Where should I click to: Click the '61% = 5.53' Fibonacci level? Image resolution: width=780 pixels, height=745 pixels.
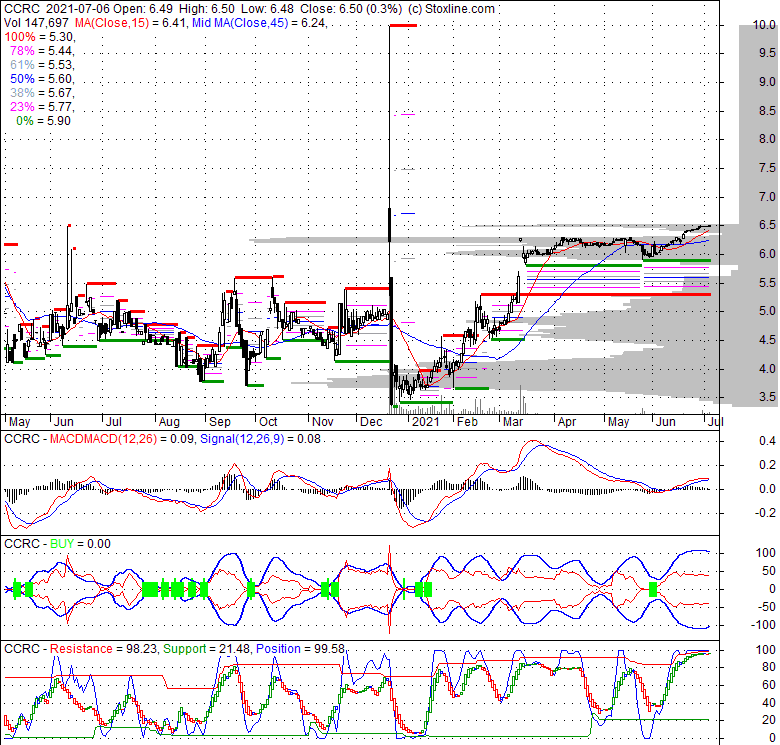pyautogui.click(x=43, y=65)
